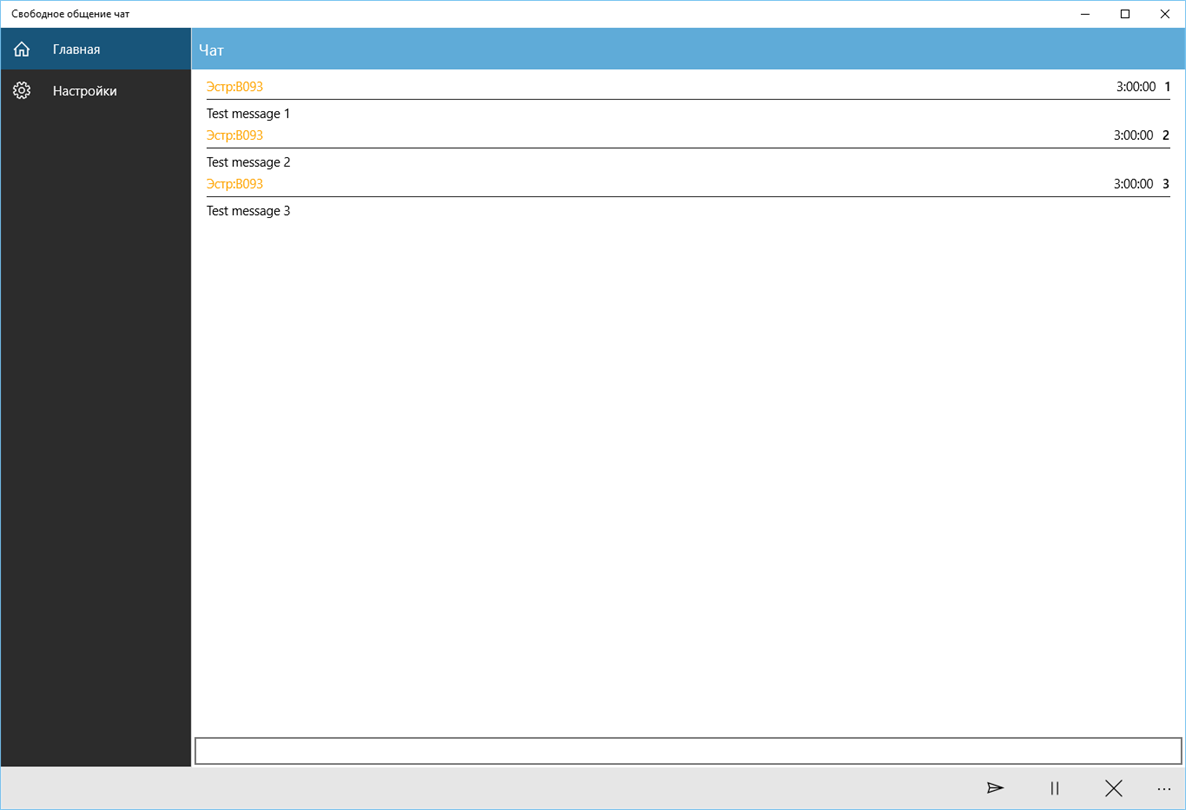The width and height of the screenshot is (1186, 810).
Task: Select the text 'Test message 2'
Action: pos(248,162)
